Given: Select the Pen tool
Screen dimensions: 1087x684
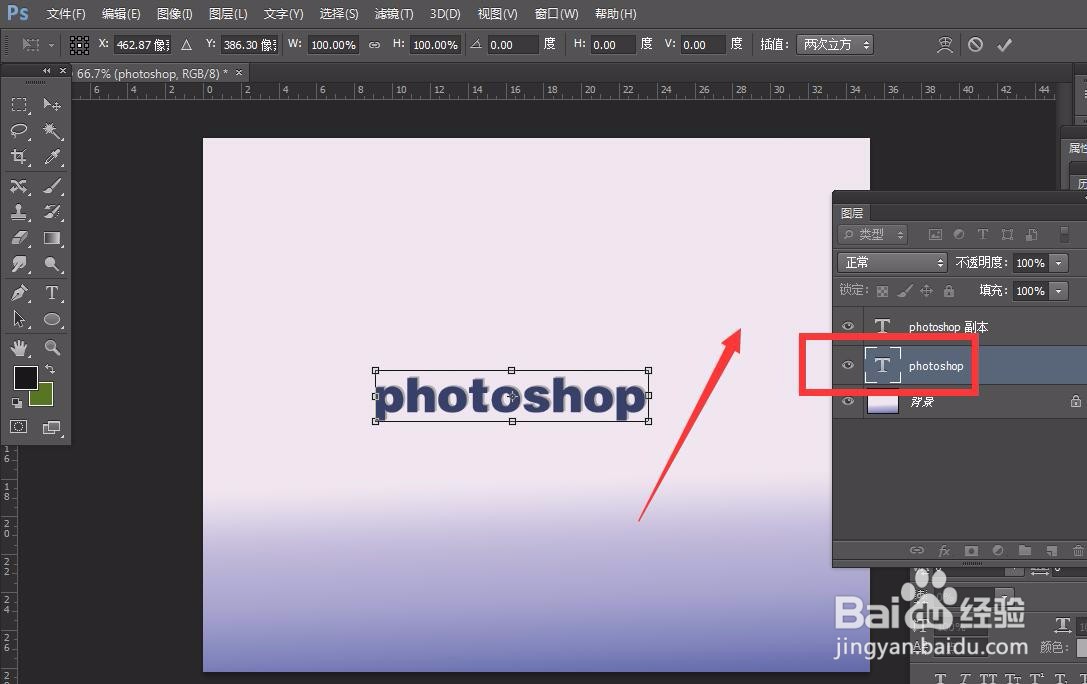Looking at the screenshot, I should [19, 292].
